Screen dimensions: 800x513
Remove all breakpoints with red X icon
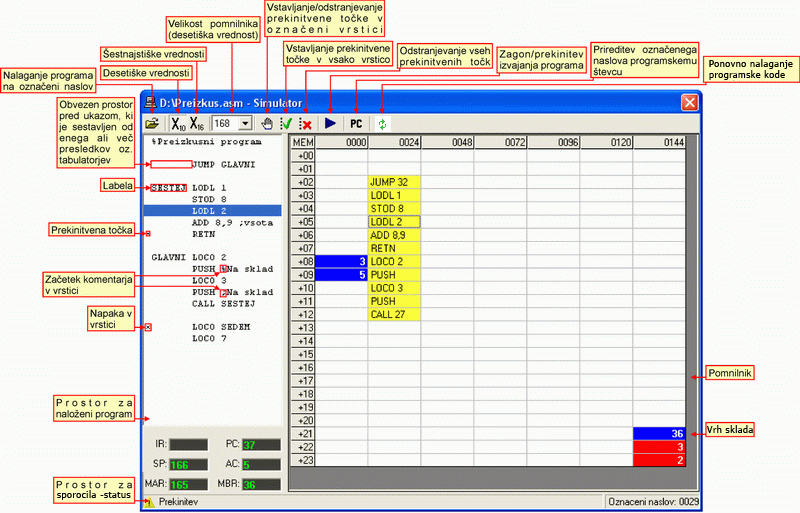click(306, 124)
